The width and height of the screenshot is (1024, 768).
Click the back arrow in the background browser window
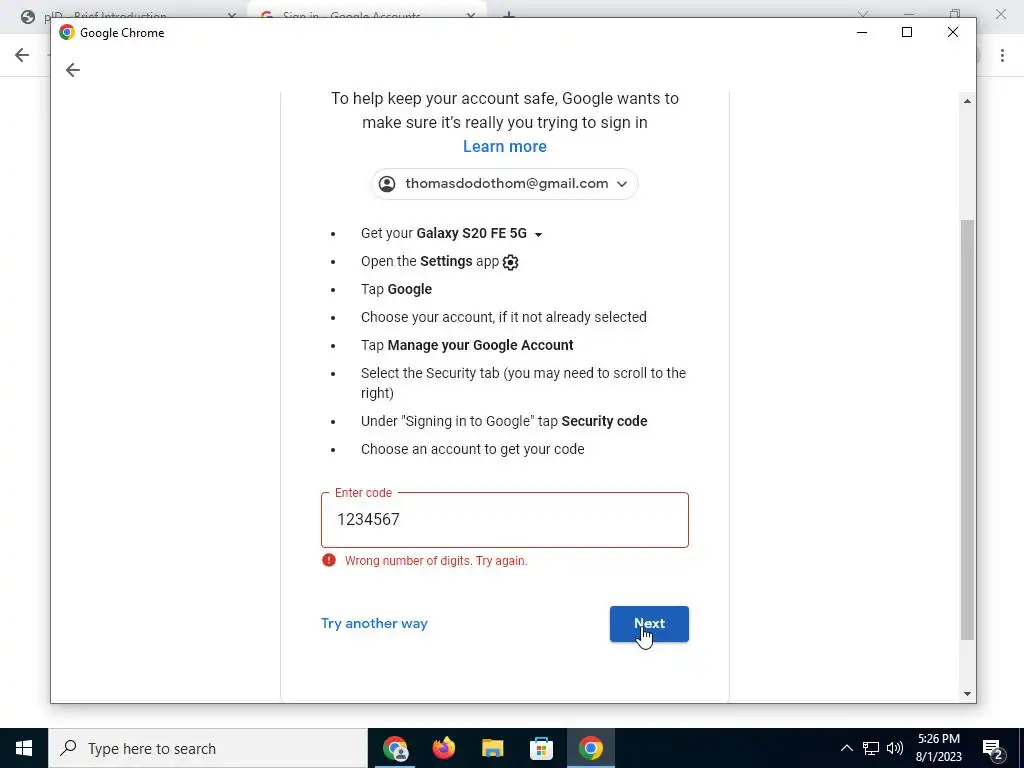coord(22,55)
